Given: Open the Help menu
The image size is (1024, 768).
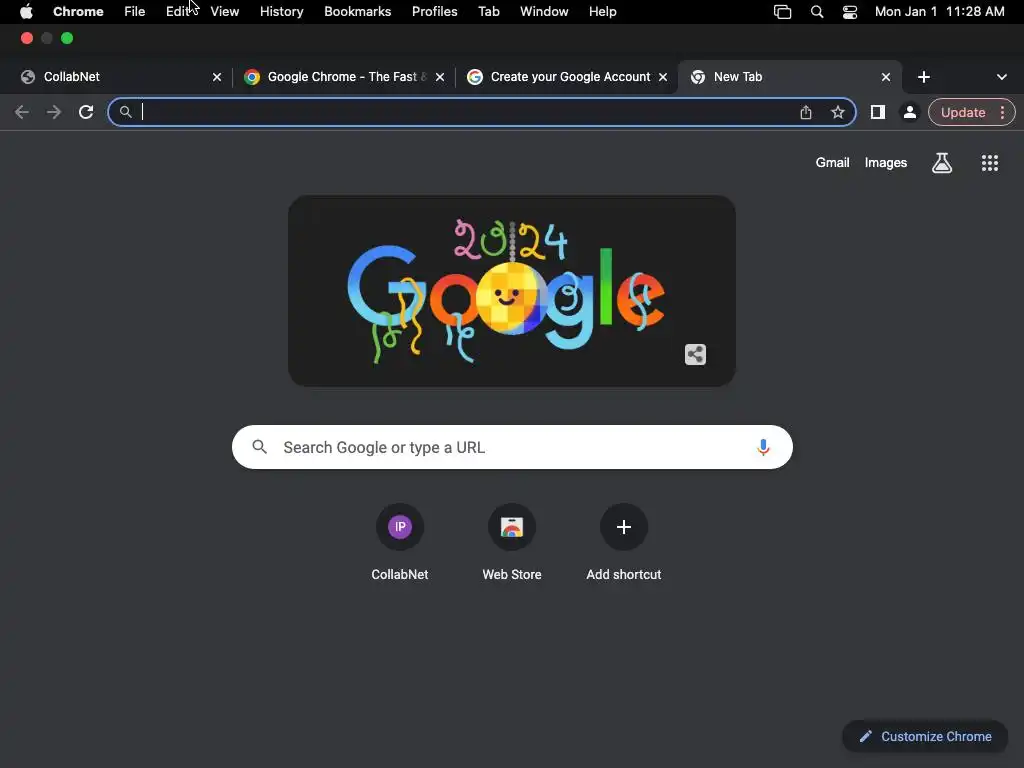Looking at the screenshot, I should click(602, 12).
